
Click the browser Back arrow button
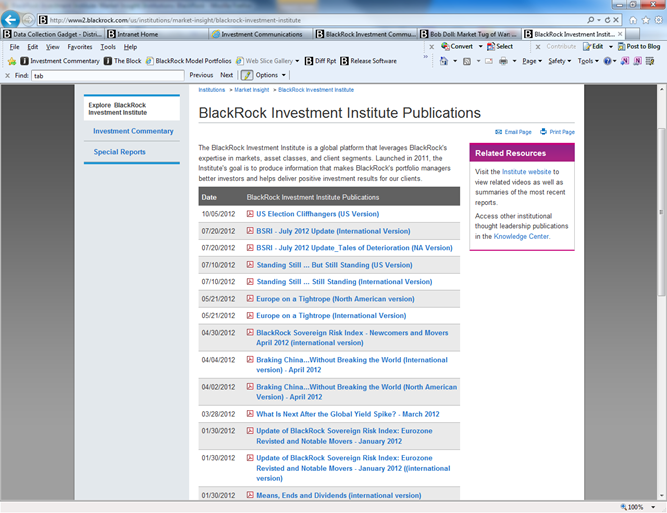coord(10,19)
